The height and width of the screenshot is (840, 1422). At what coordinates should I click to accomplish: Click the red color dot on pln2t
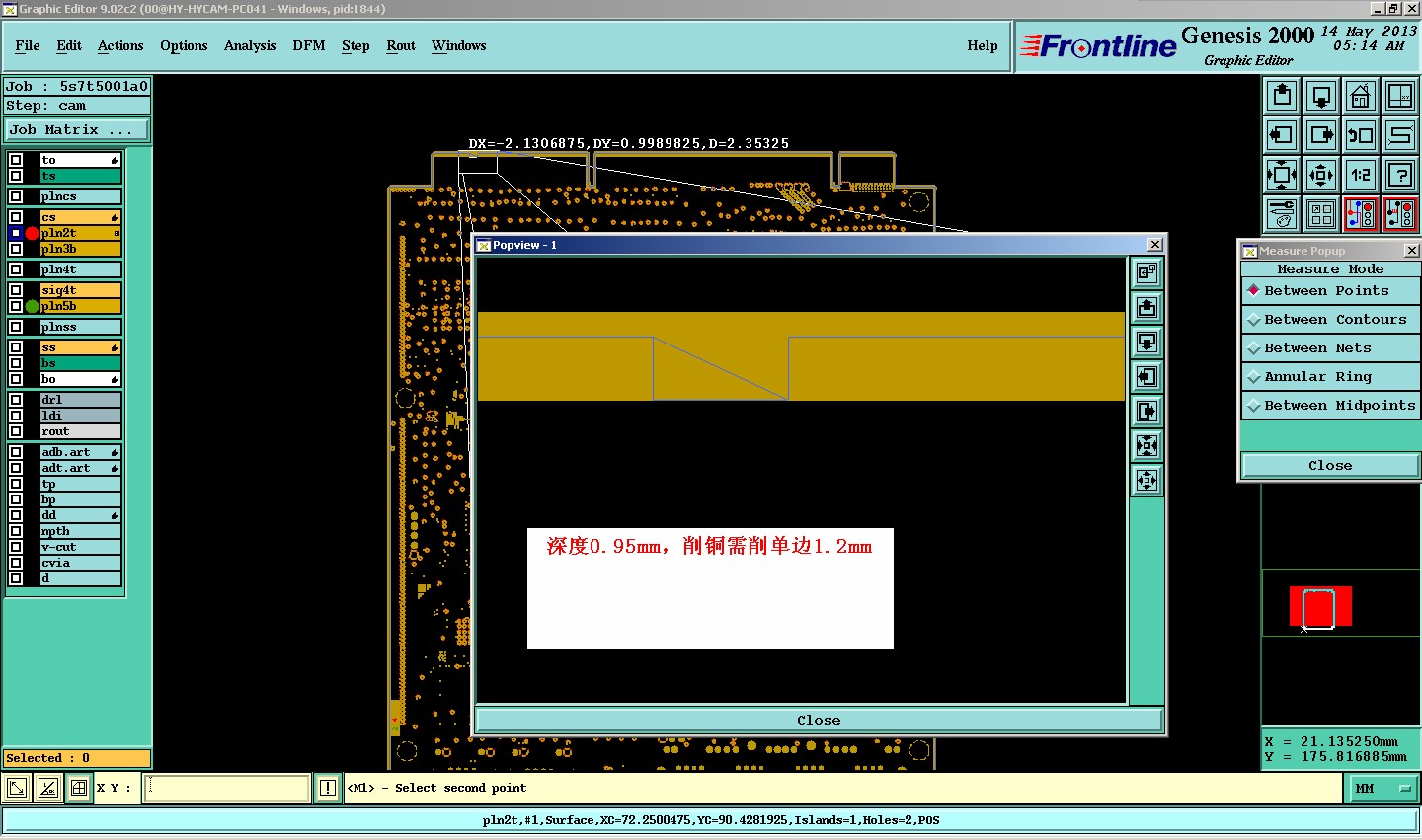[32, 233]
